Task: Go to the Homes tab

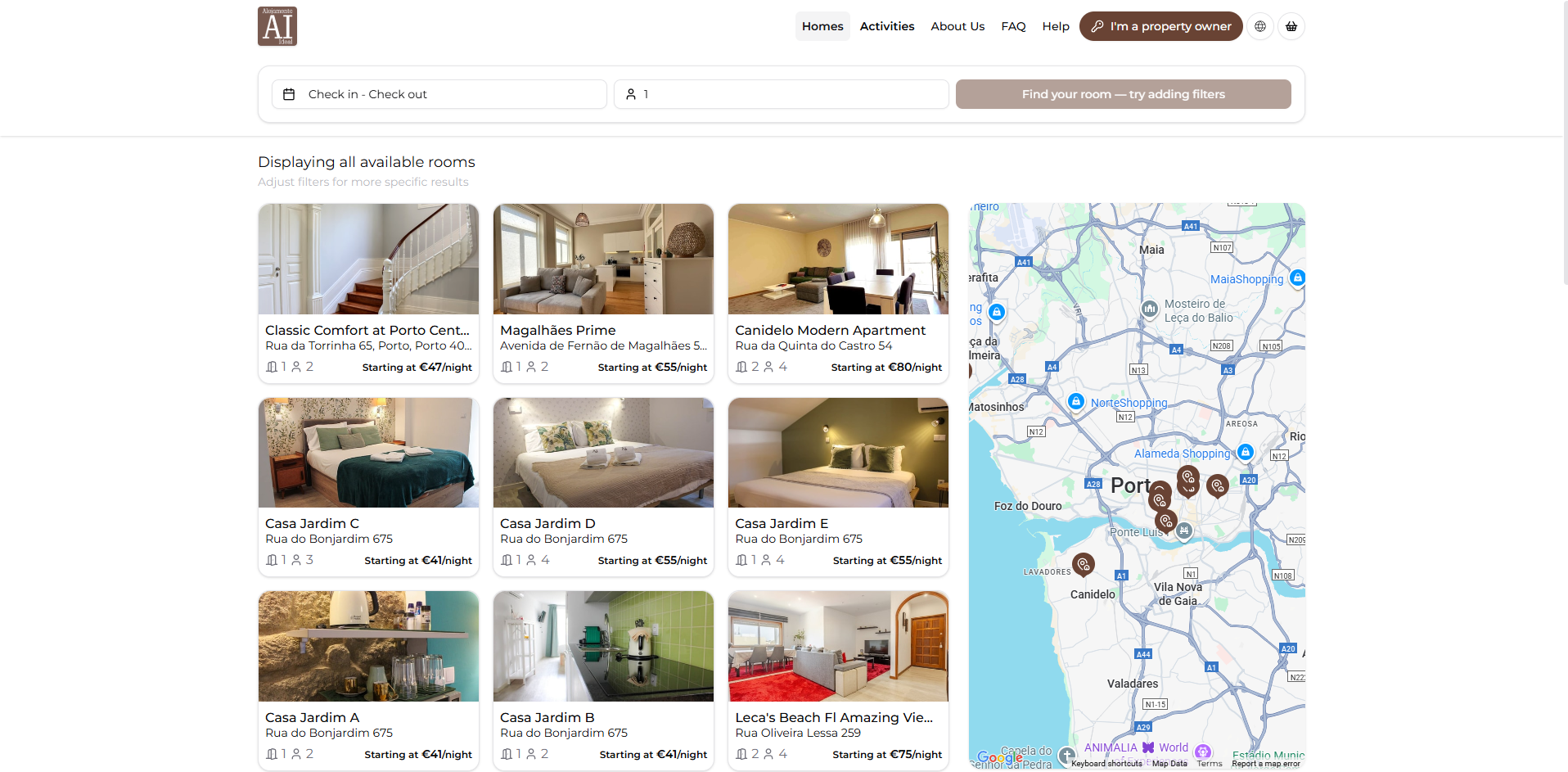Action: coord(822,26)
